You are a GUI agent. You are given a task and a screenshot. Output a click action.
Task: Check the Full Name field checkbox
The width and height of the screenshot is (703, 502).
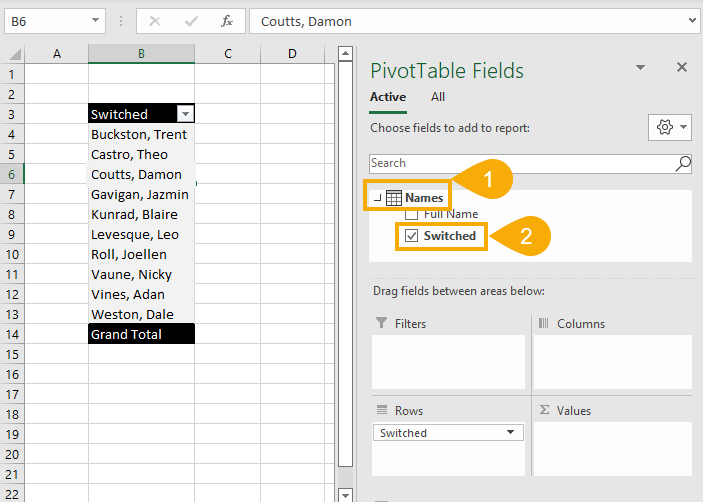point(411,214)
